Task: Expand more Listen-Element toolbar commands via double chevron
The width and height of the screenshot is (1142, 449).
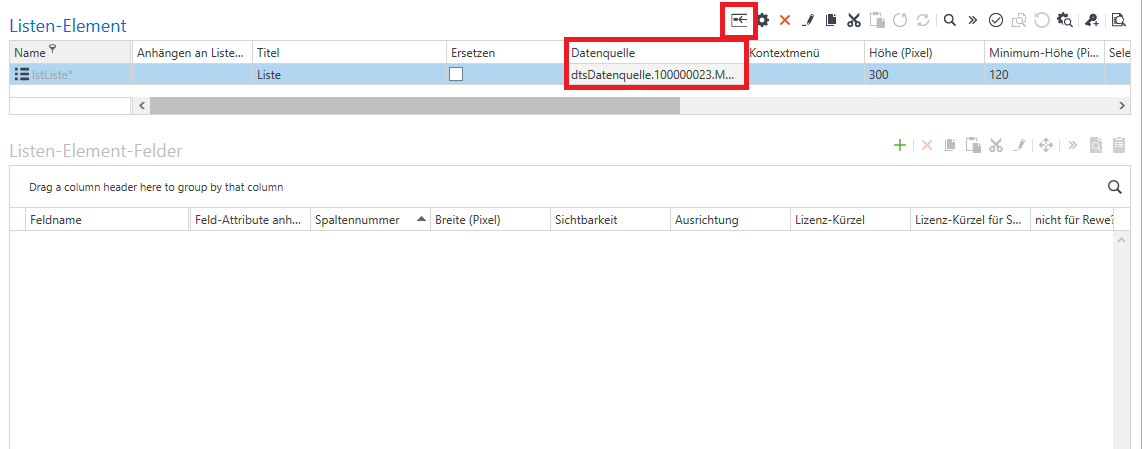Action: 972,20
